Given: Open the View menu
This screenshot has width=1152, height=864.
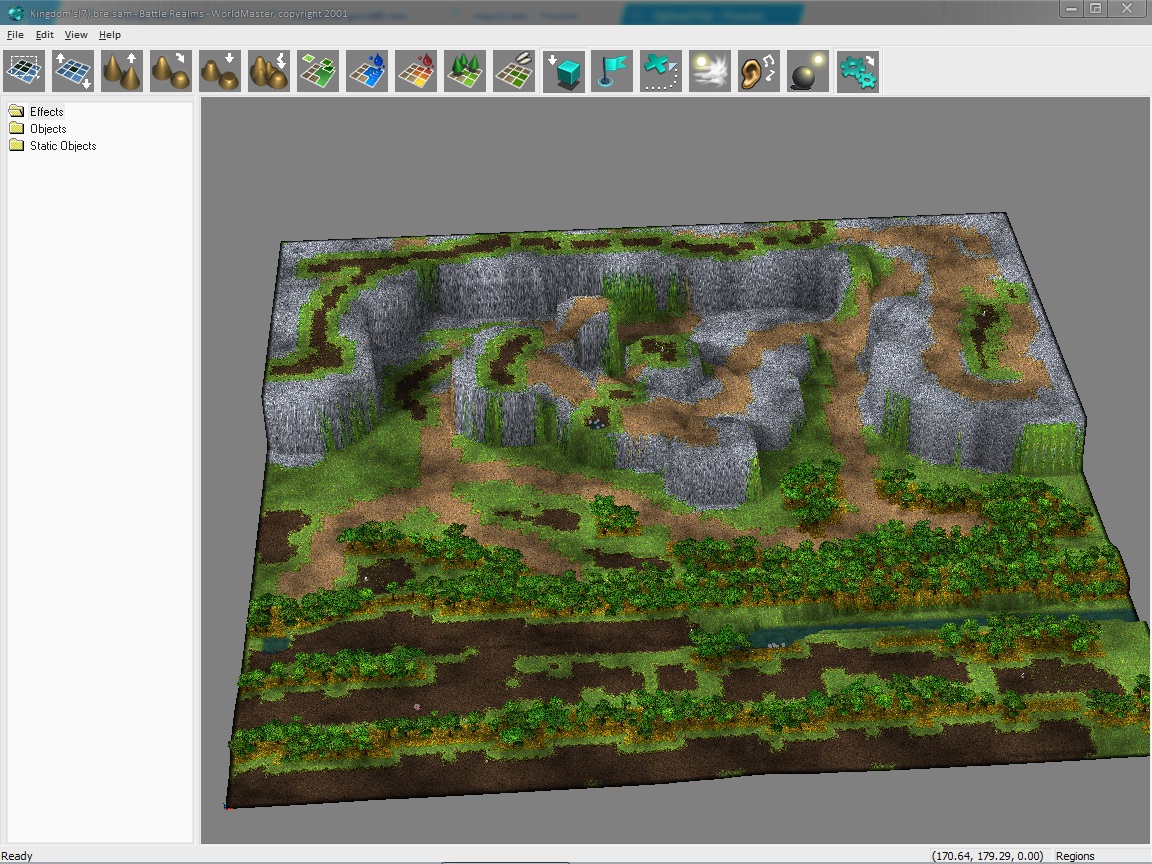Looking at the screenshot, I should [76, 35].
